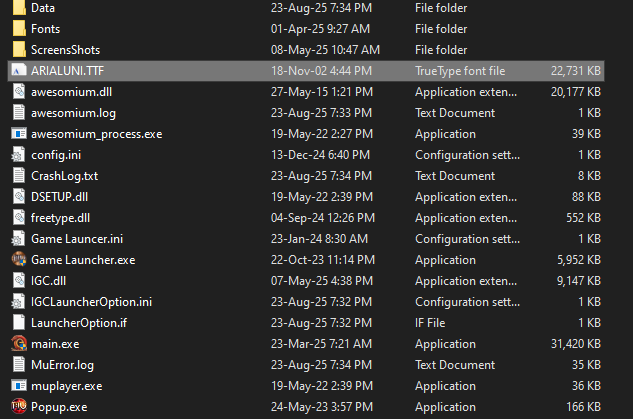This screenshot has height=419, width=633.
Task: Select the CrashLog.txt file name
Action: 65,176
